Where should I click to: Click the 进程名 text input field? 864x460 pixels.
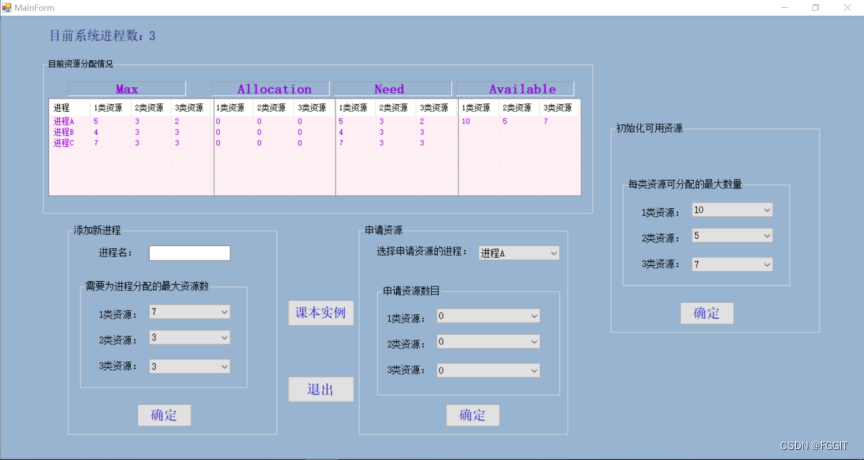[x=190, y=253]
